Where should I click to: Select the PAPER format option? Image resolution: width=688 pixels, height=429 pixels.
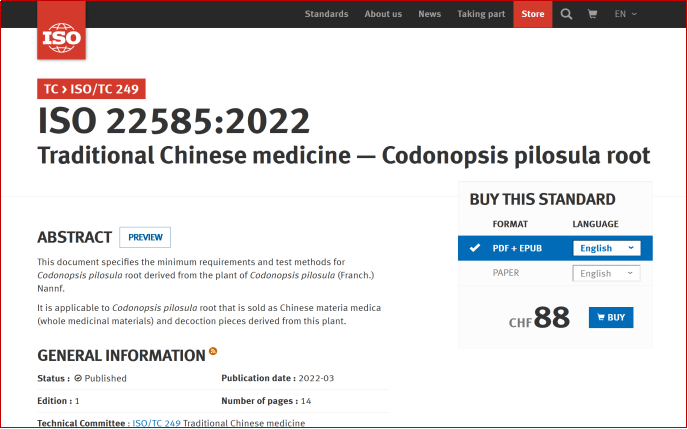tap(506, 273)
